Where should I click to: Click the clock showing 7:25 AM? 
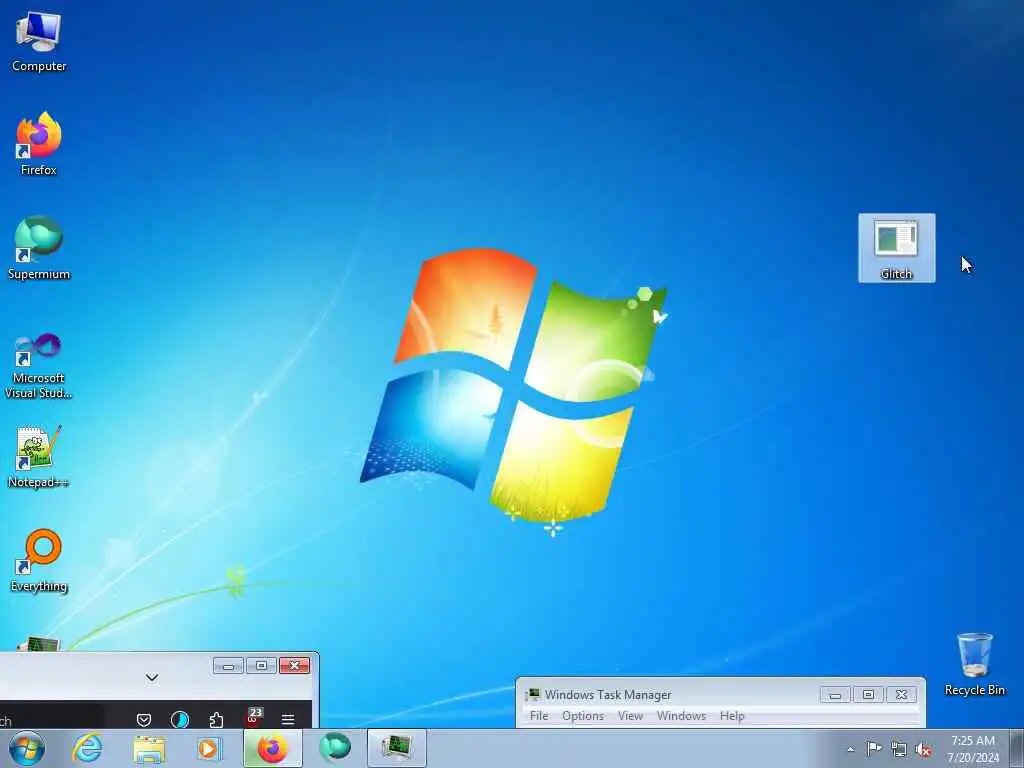click(x=973, y=748)
